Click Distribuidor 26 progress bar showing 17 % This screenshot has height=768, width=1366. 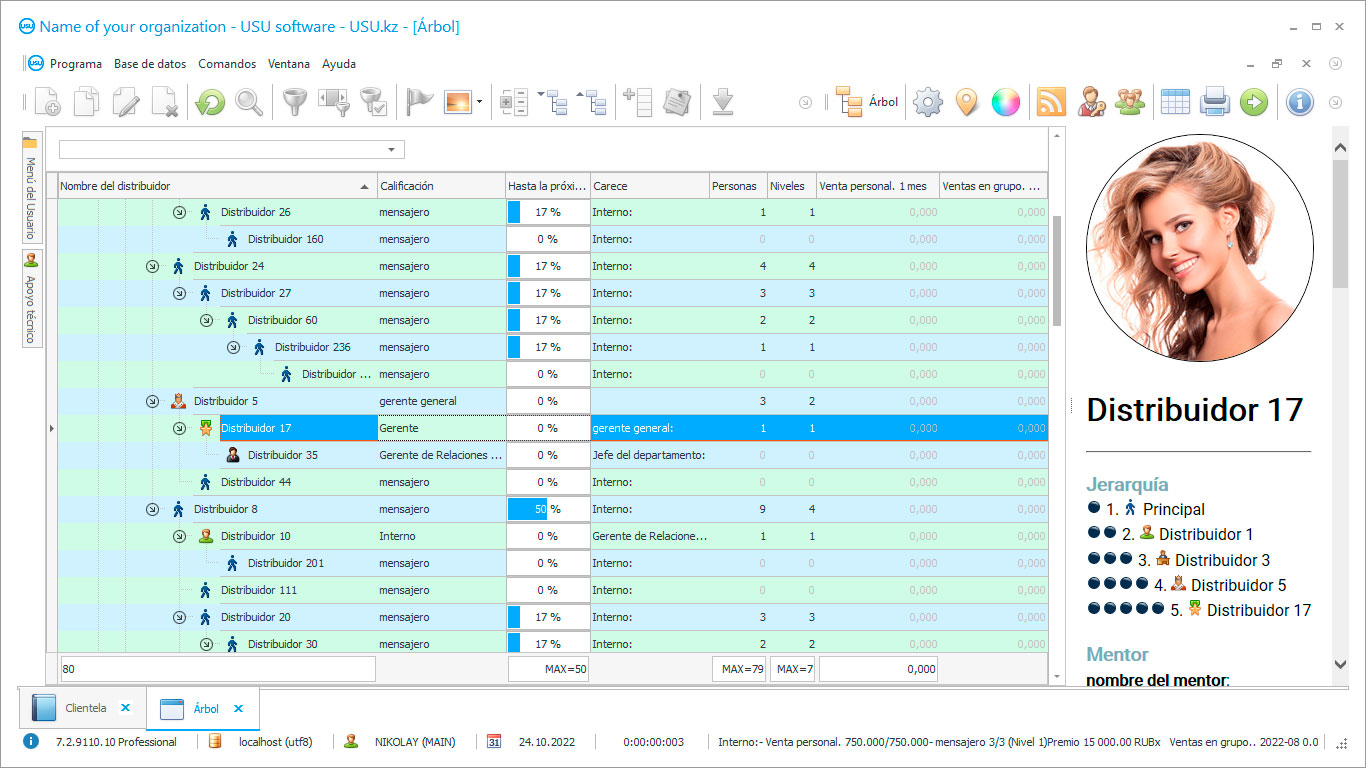[x=548, y=212]
